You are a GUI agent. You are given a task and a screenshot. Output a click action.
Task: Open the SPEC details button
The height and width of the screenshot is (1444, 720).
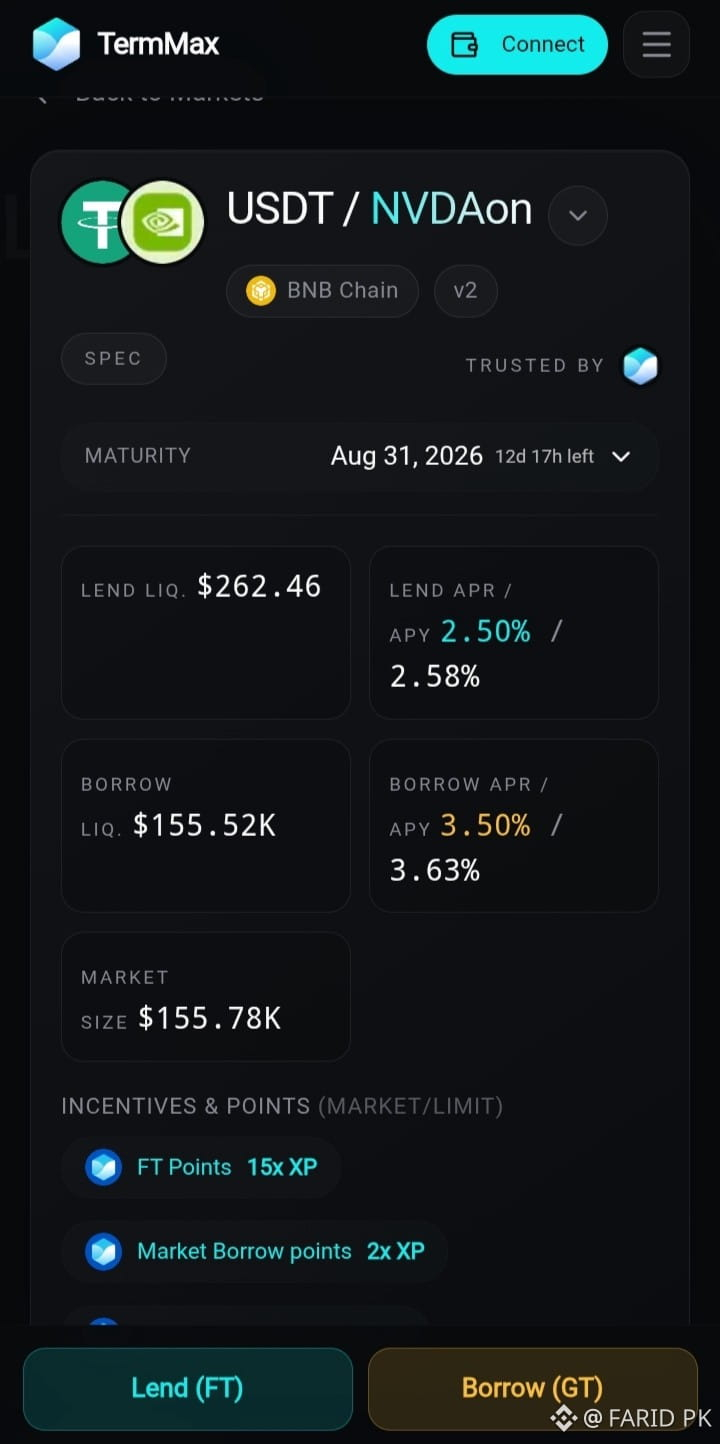(113, 359)
